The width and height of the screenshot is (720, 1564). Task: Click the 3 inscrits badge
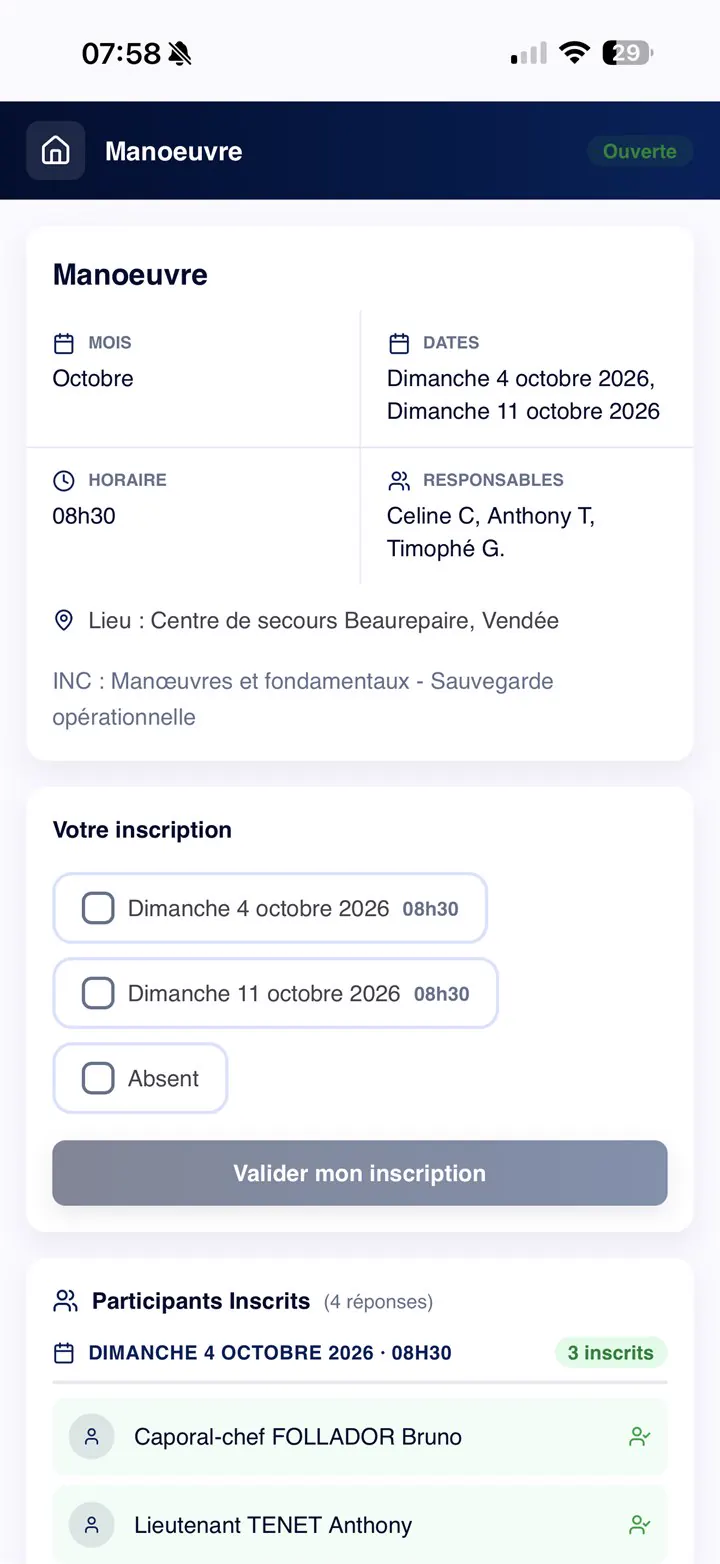(x=610, y=1353)
